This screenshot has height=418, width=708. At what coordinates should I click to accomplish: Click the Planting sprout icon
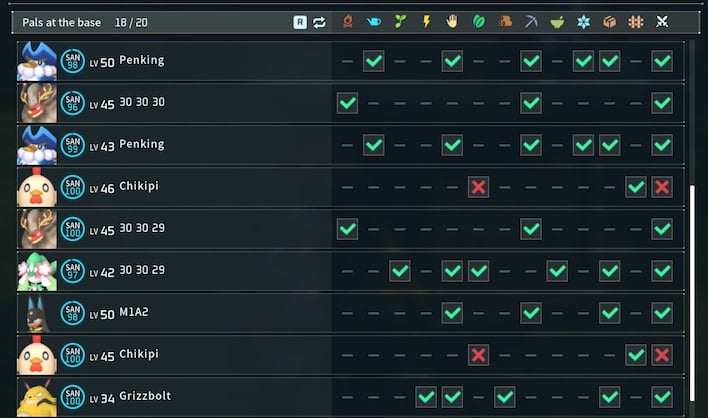pos(400,21)
